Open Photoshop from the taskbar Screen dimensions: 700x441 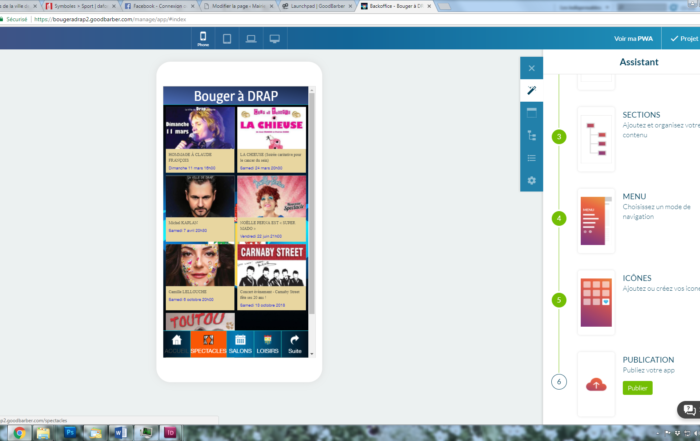[70, 432]
